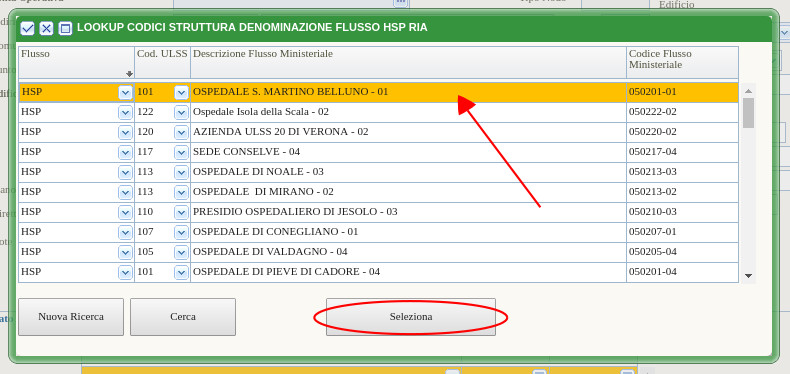Viewport: 790px width, 374px height.
Task: Click the Nuova Ricerca button
Action: (x=71, y=317)
